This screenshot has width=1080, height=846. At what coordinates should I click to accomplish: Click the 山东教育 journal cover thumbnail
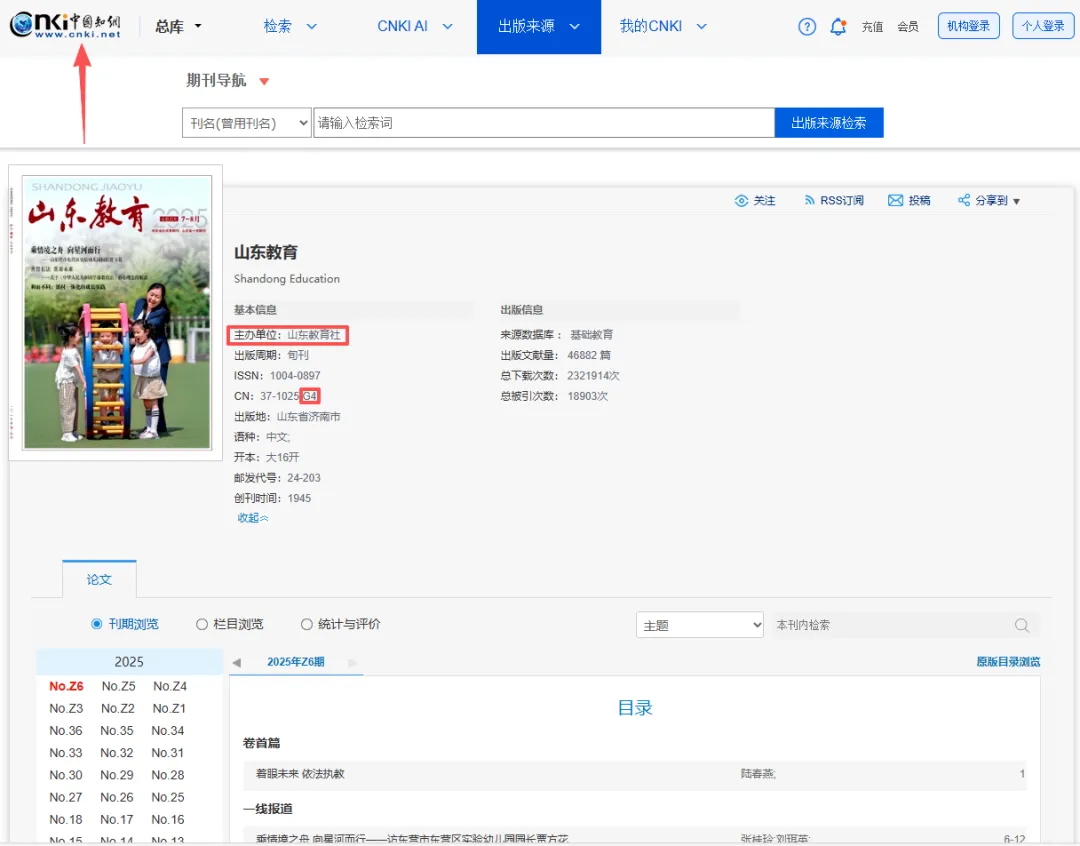117,313
